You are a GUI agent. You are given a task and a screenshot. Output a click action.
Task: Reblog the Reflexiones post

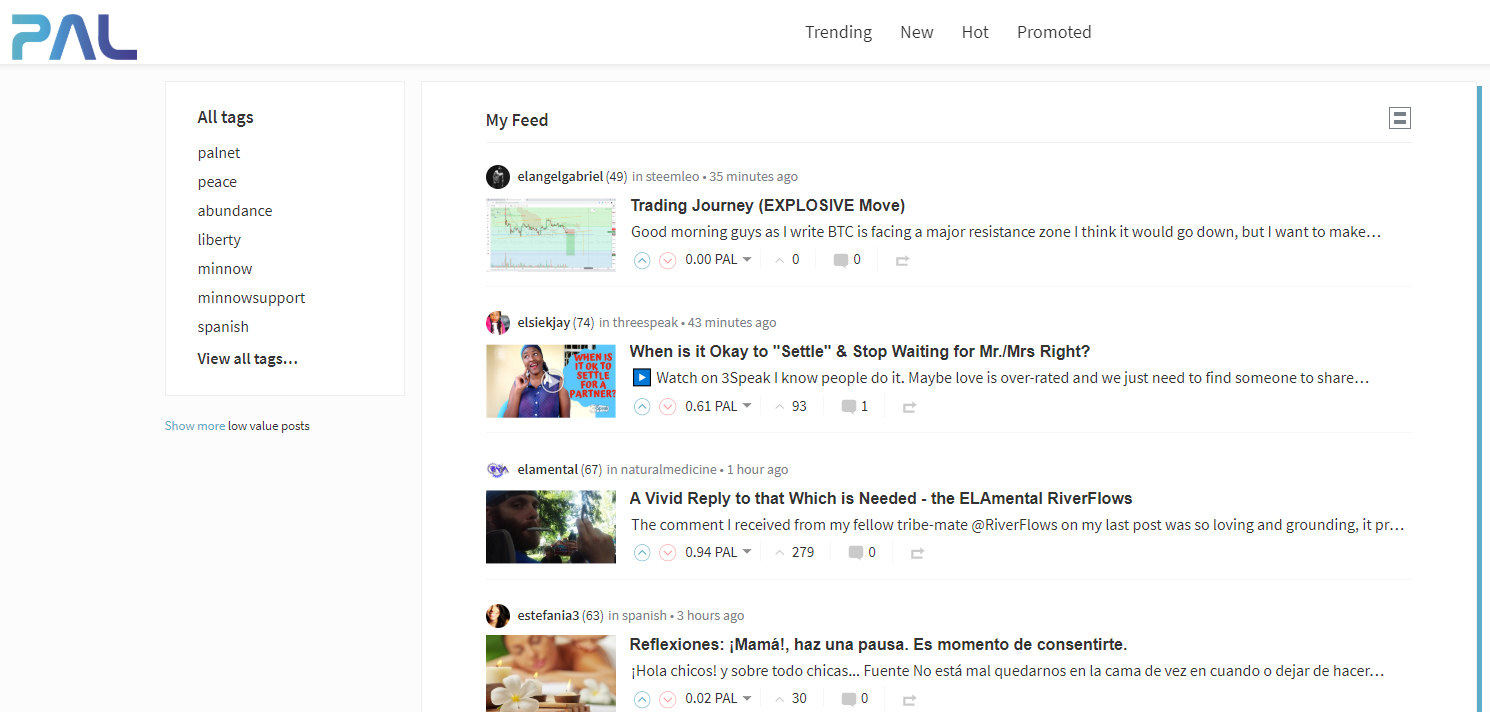[909, 700]
